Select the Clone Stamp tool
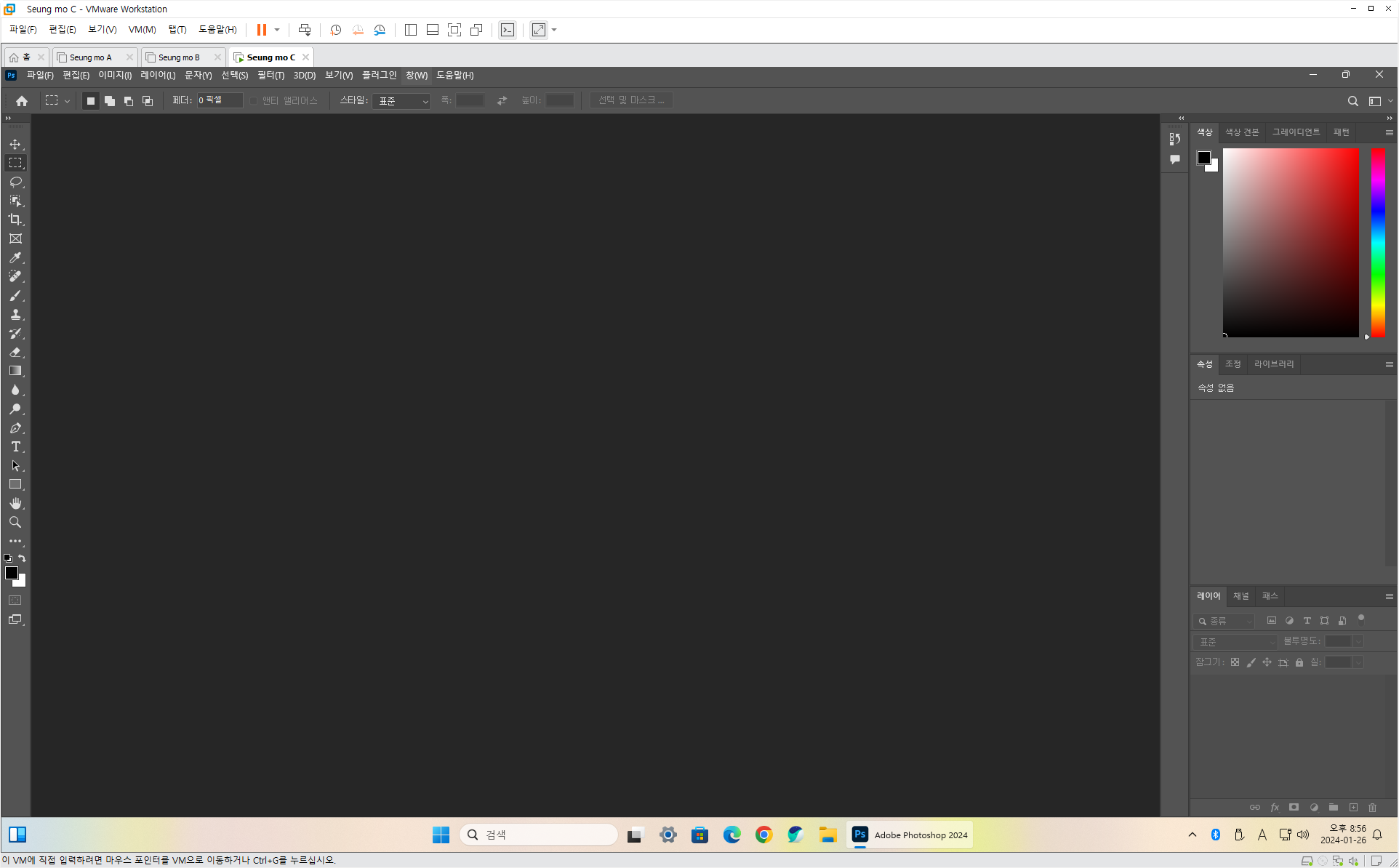 15,314
